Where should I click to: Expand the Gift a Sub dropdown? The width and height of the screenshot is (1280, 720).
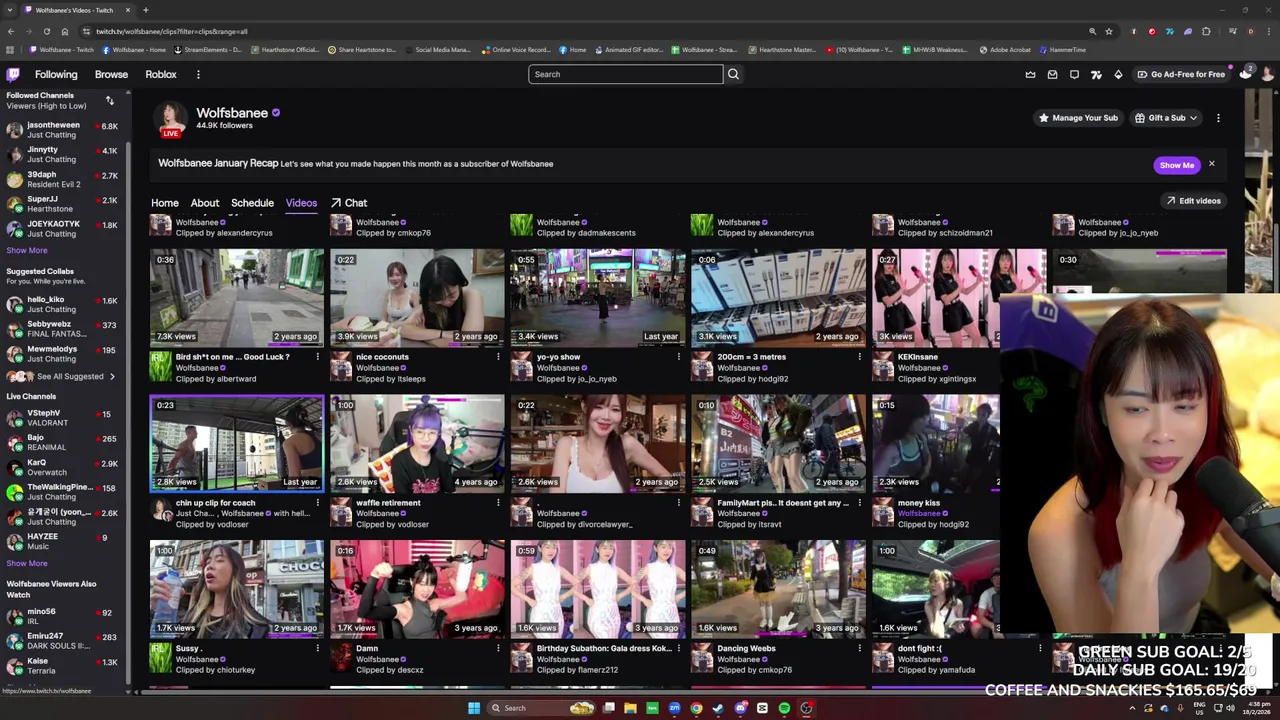[1166, 118]
